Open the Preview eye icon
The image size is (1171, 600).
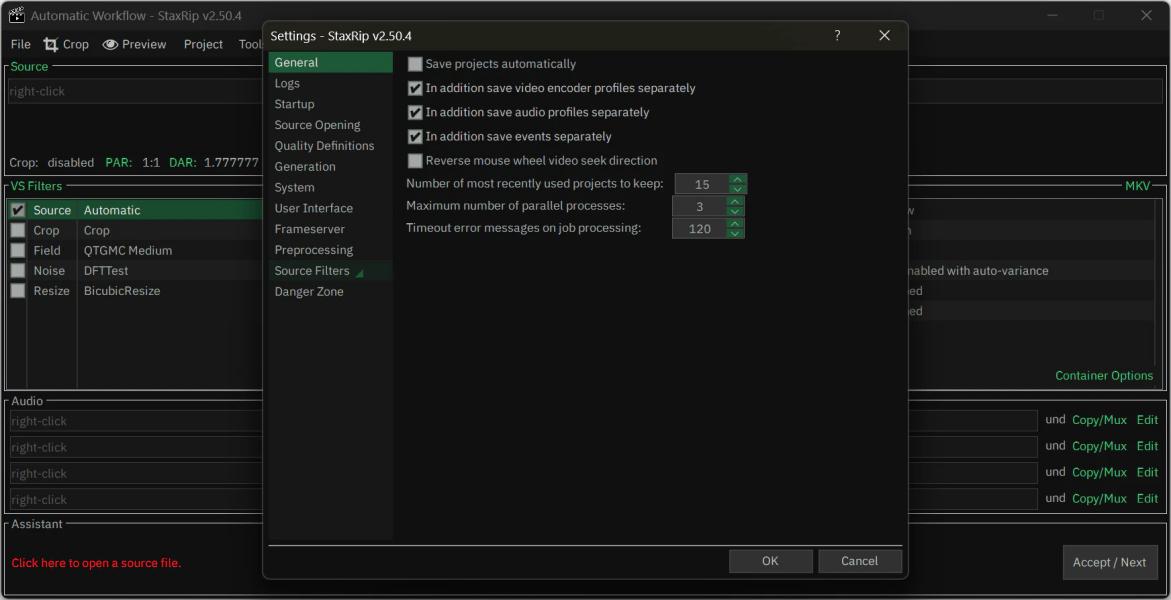pos(110,44)
